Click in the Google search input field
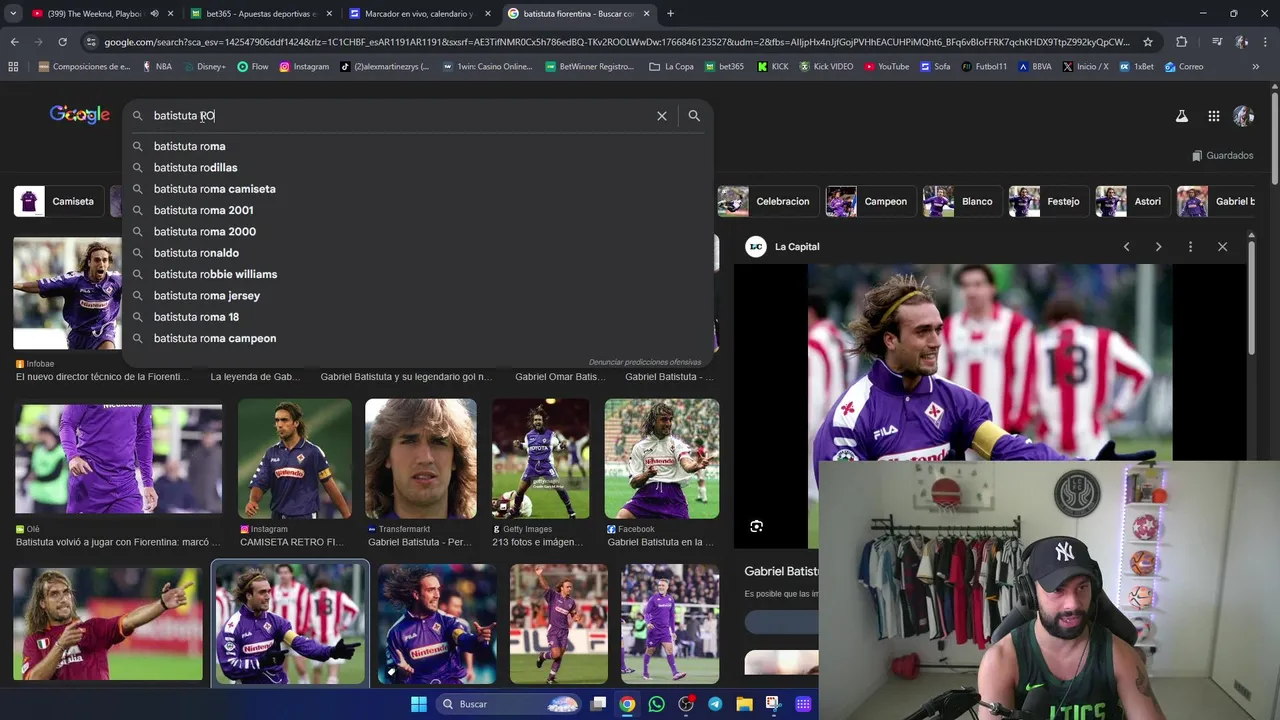1280x720 pixels. coord(400,116)
